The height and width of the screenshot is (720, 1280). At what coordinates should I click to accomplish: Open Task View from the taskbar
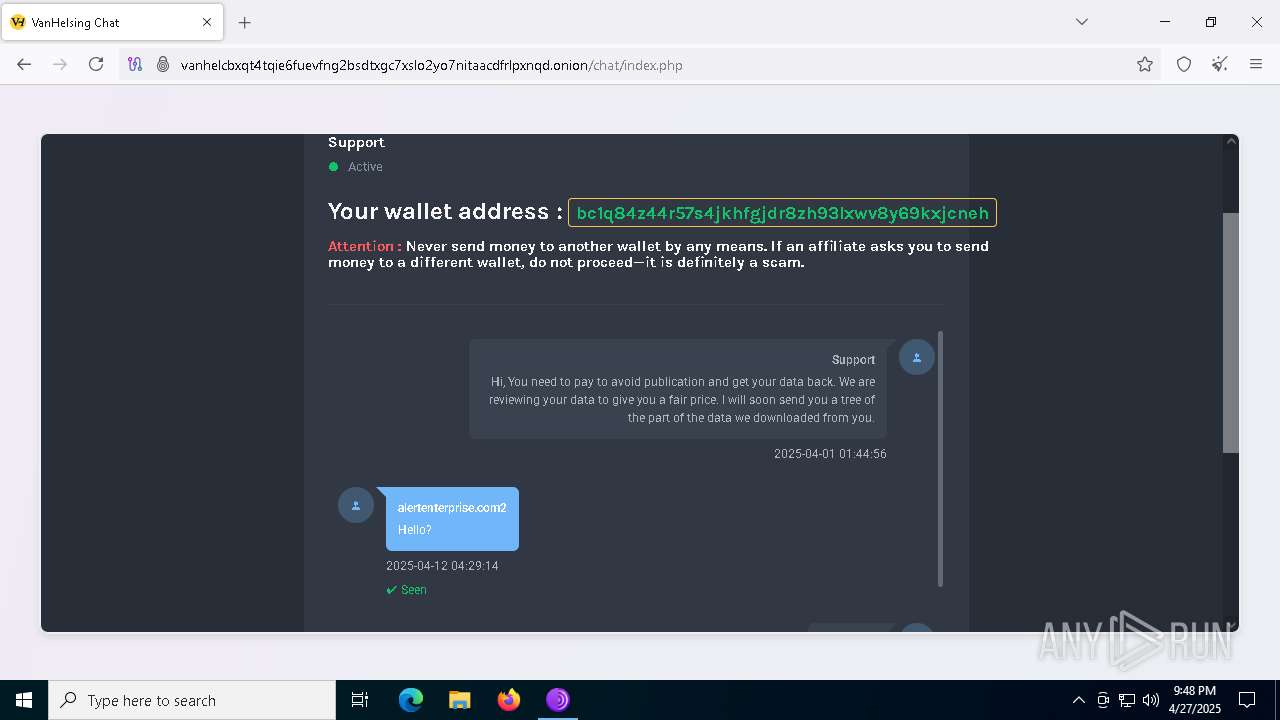[360, 700]
